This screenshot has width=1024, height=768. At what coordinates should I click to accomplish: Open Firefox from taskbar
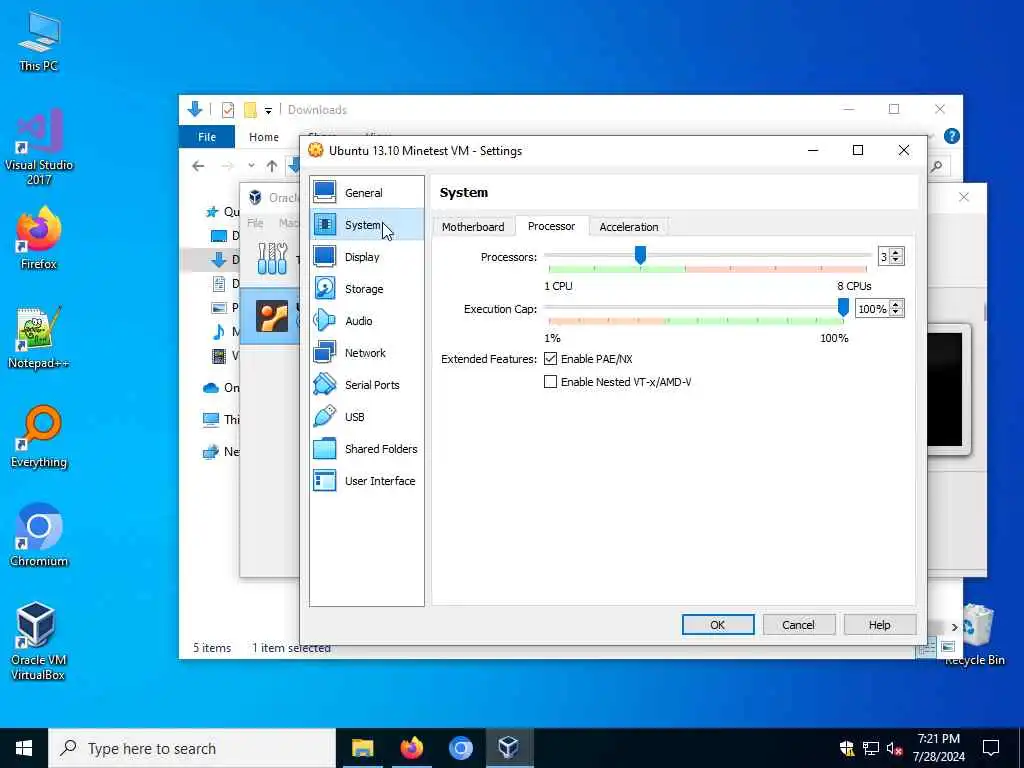411,748
